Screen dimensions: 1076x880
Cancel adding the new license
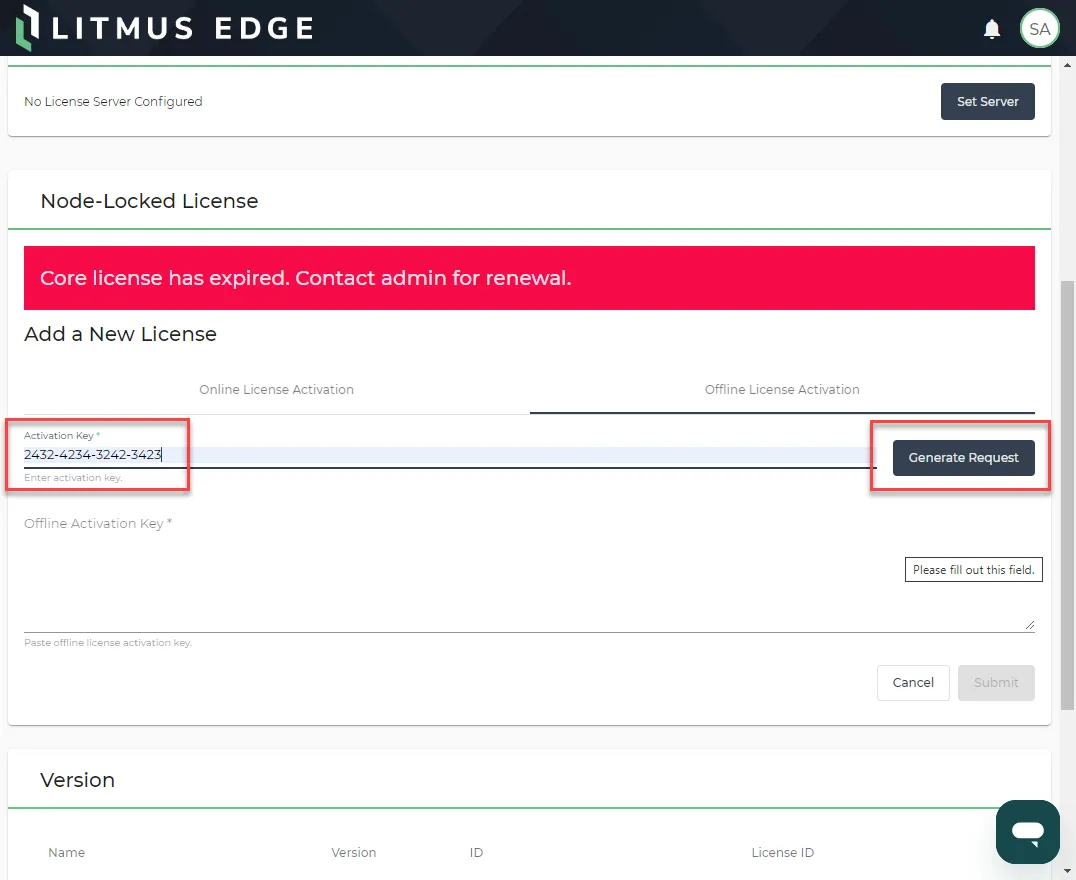click(913, 682)
